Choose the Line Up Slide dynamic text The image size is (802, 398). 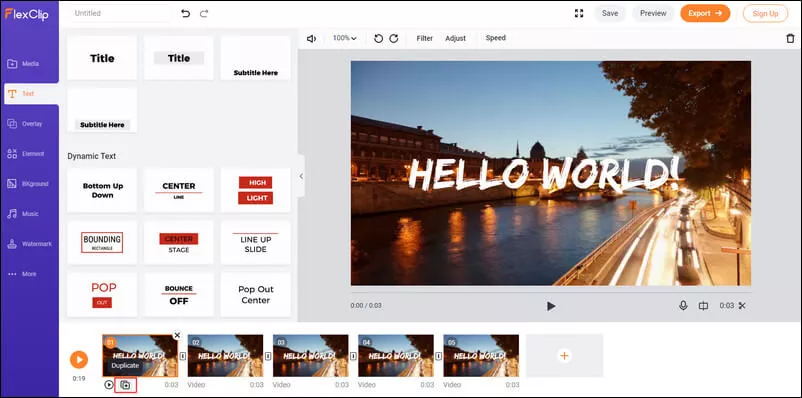[x=256, y=242]
